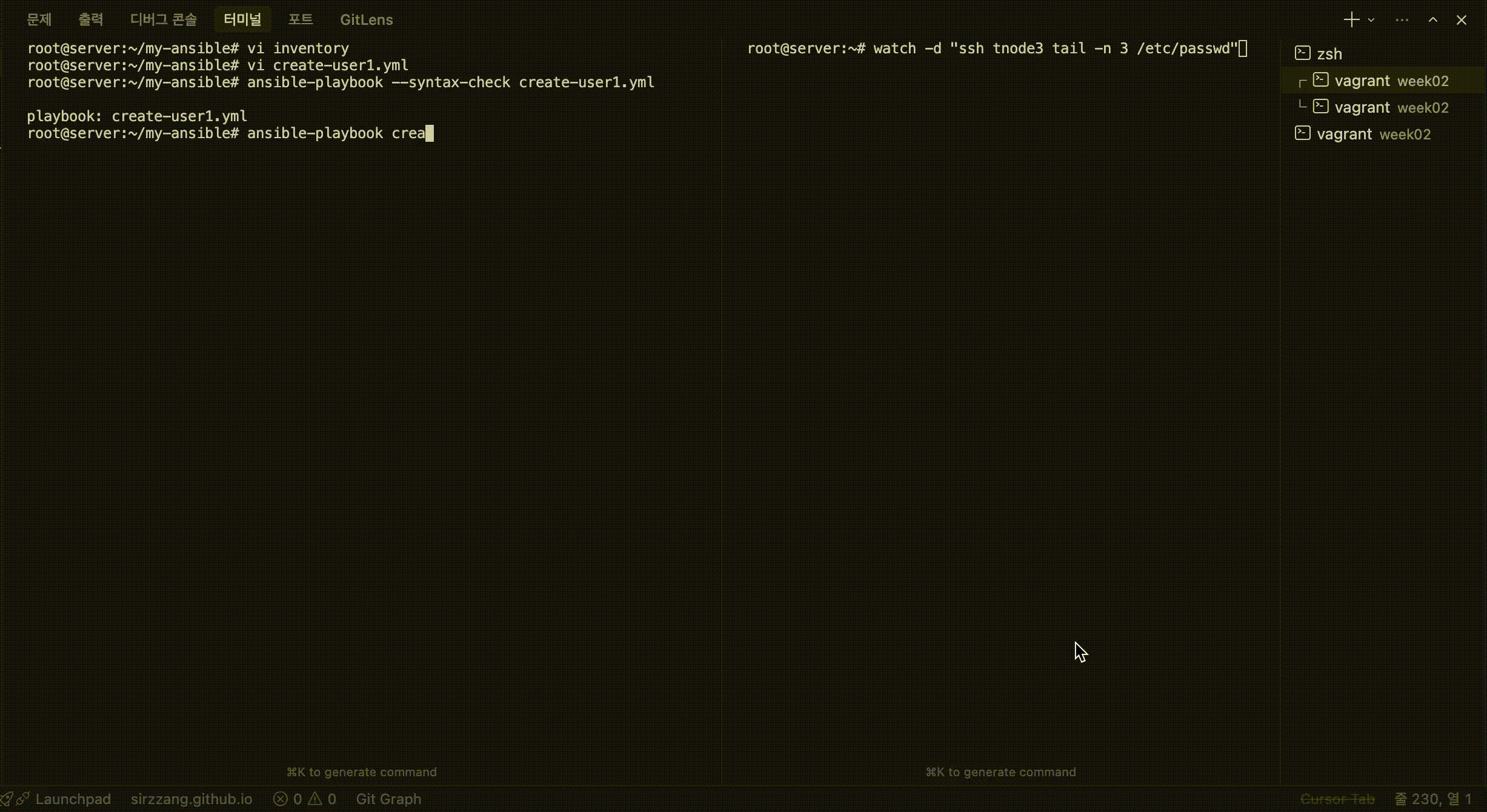Viewport: 1487px width, 812px height.
Task: Switch to the 디버그 콘솔 tab
Action: (x=163, y=19)
